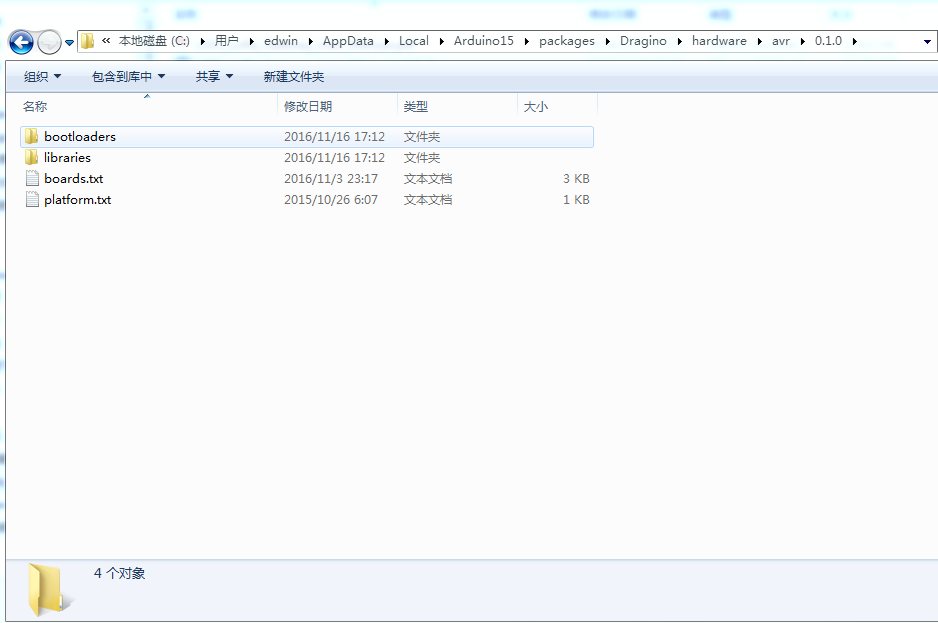Click boards.txt date 2016/11/3 23:17
This screenshot has height=623, width=938.
[x=331, y=178]
